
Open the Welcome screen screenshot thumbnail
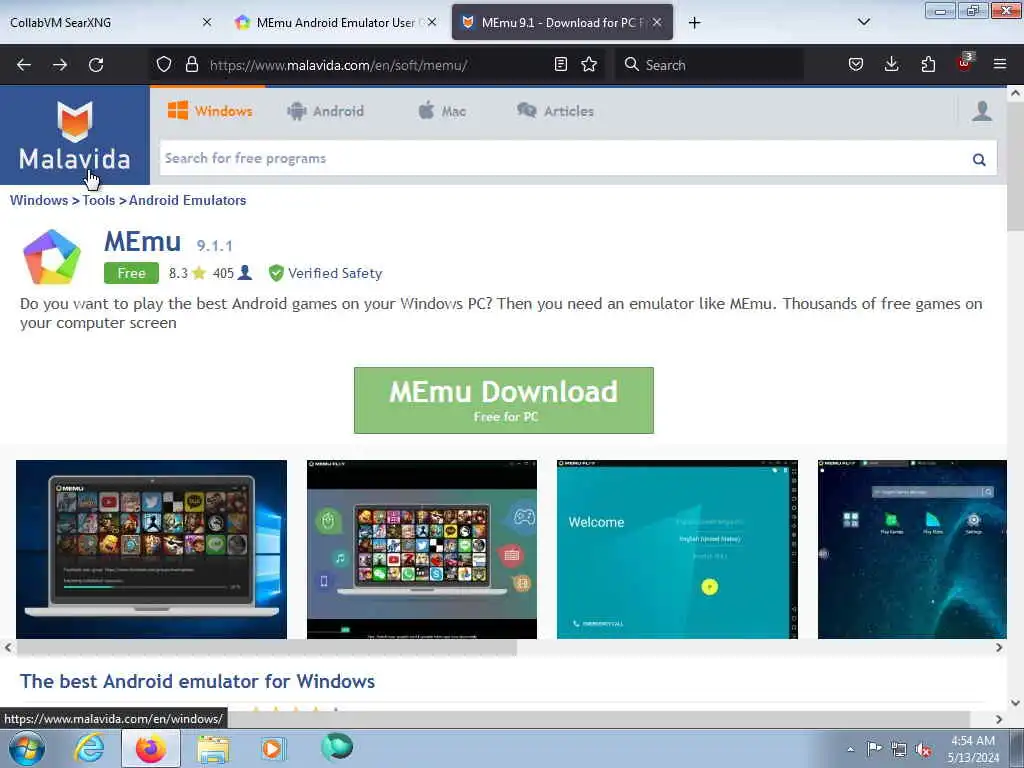click(x=677, y=549)
